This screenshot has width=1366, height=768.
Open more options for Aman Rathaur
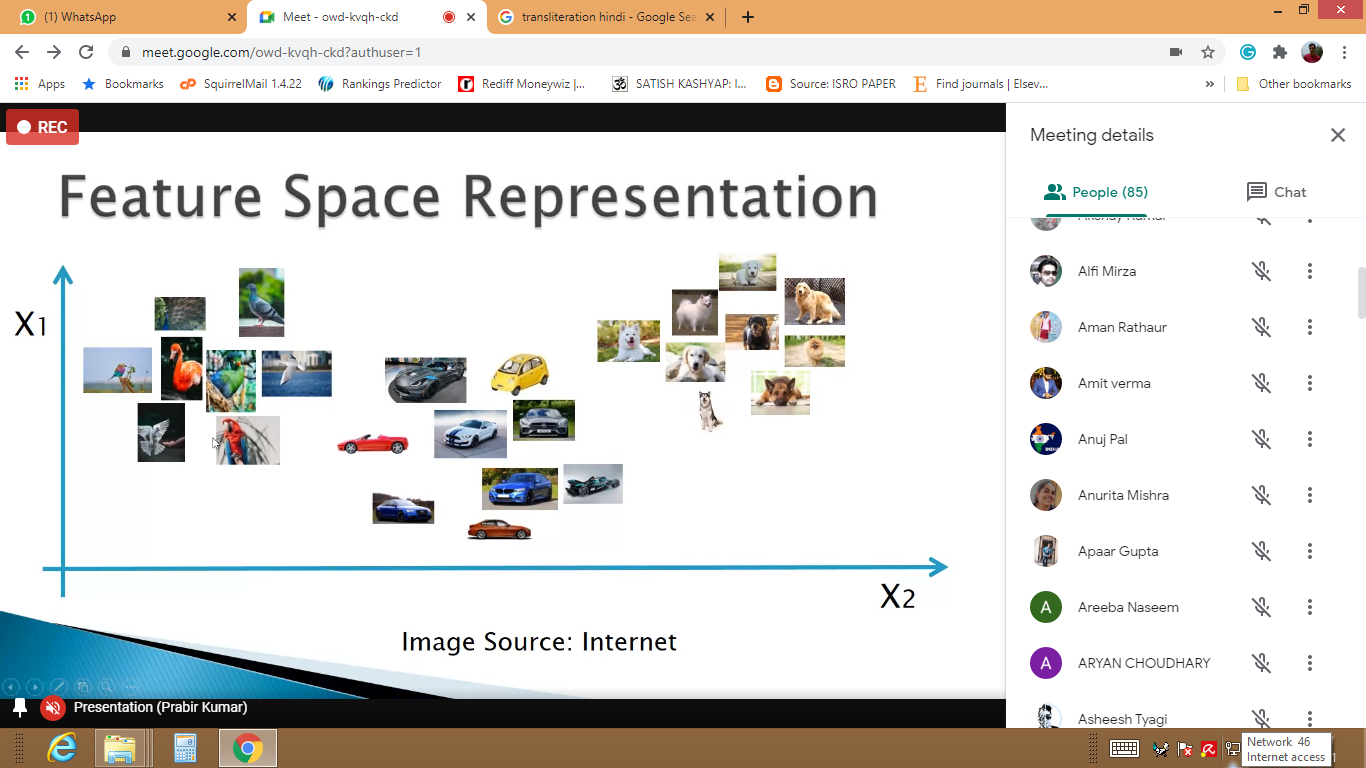click(x=1309, y=327)
